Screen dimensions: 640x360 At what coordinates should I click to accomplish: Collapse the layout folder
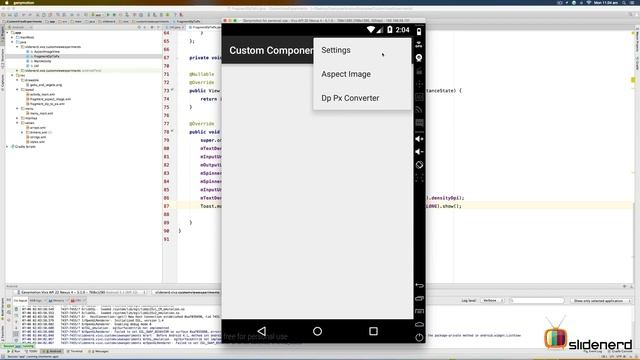17,90
